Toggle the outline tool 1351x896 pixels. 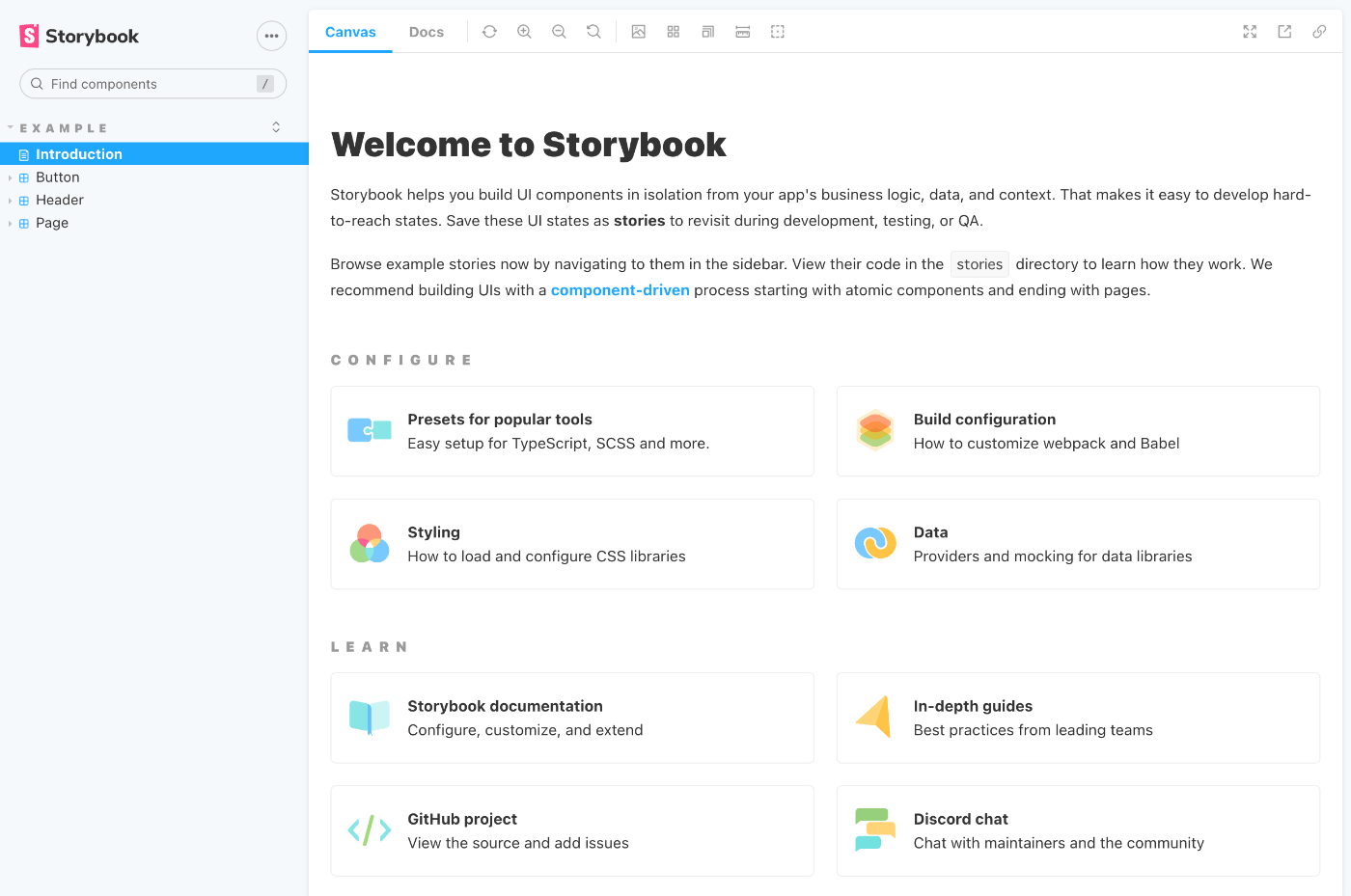(778, 32)
